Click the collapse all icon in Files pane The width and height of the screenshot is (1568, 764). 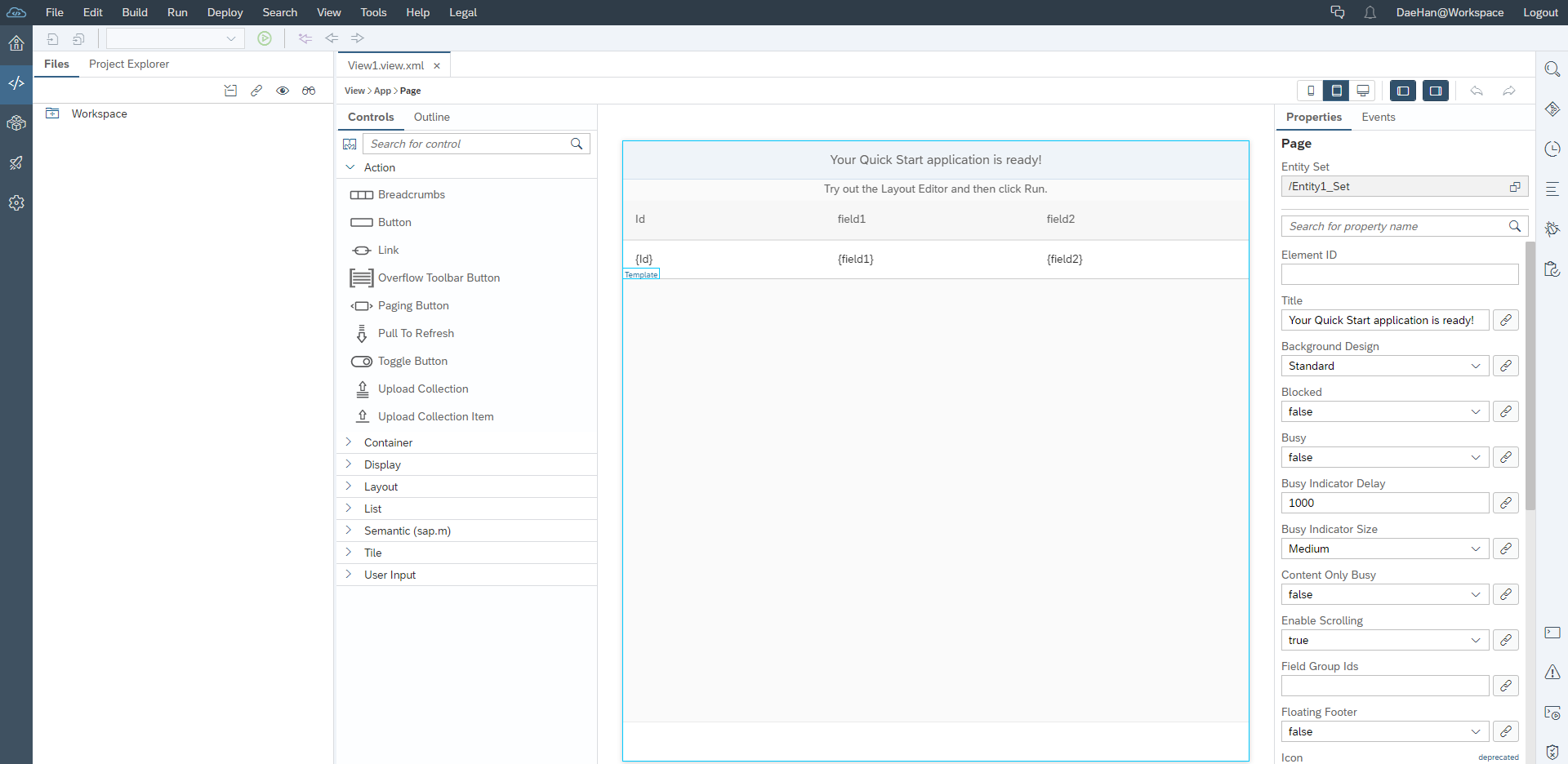231,91
